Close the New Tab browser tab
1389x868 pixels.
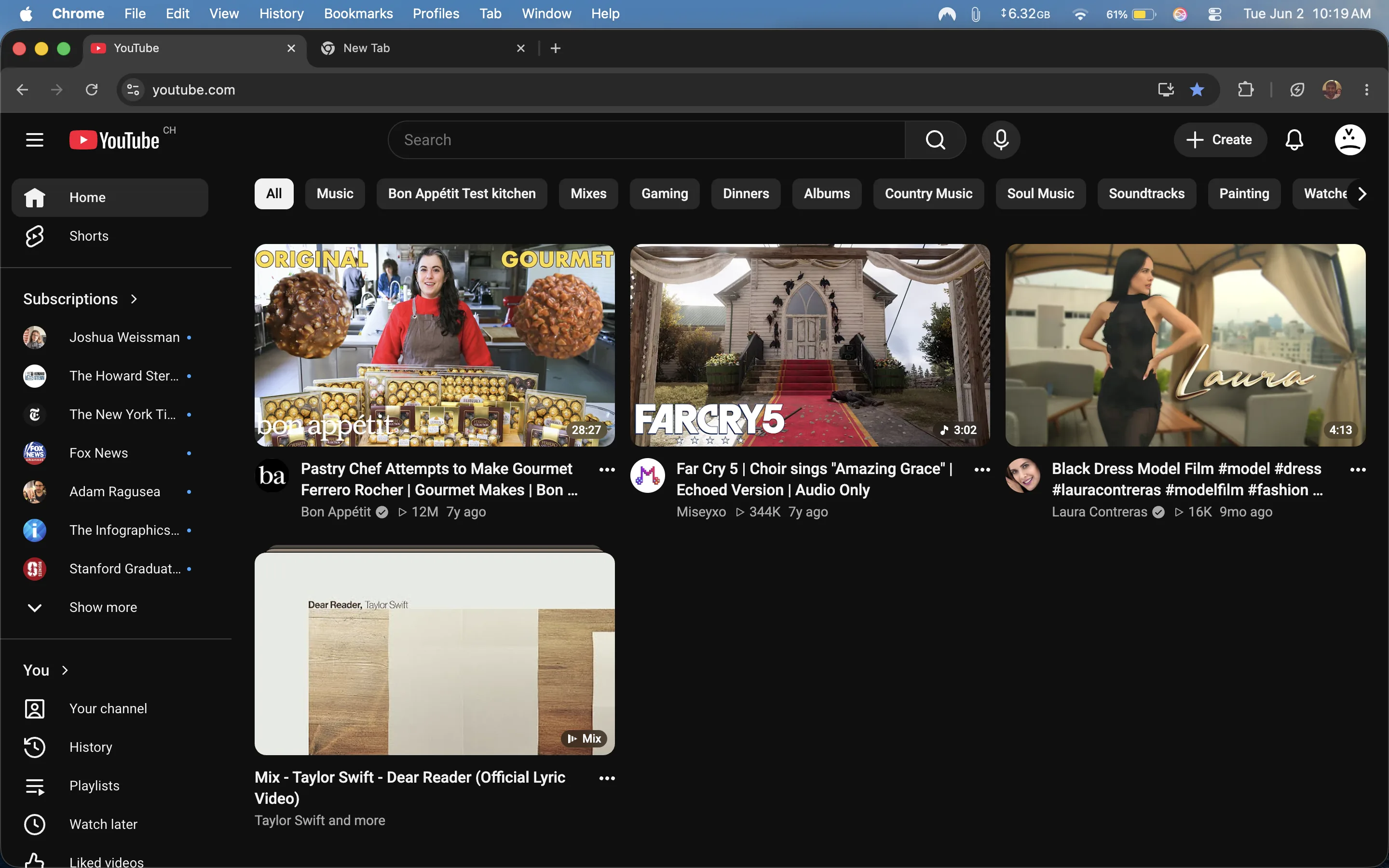tap(520, 48)
